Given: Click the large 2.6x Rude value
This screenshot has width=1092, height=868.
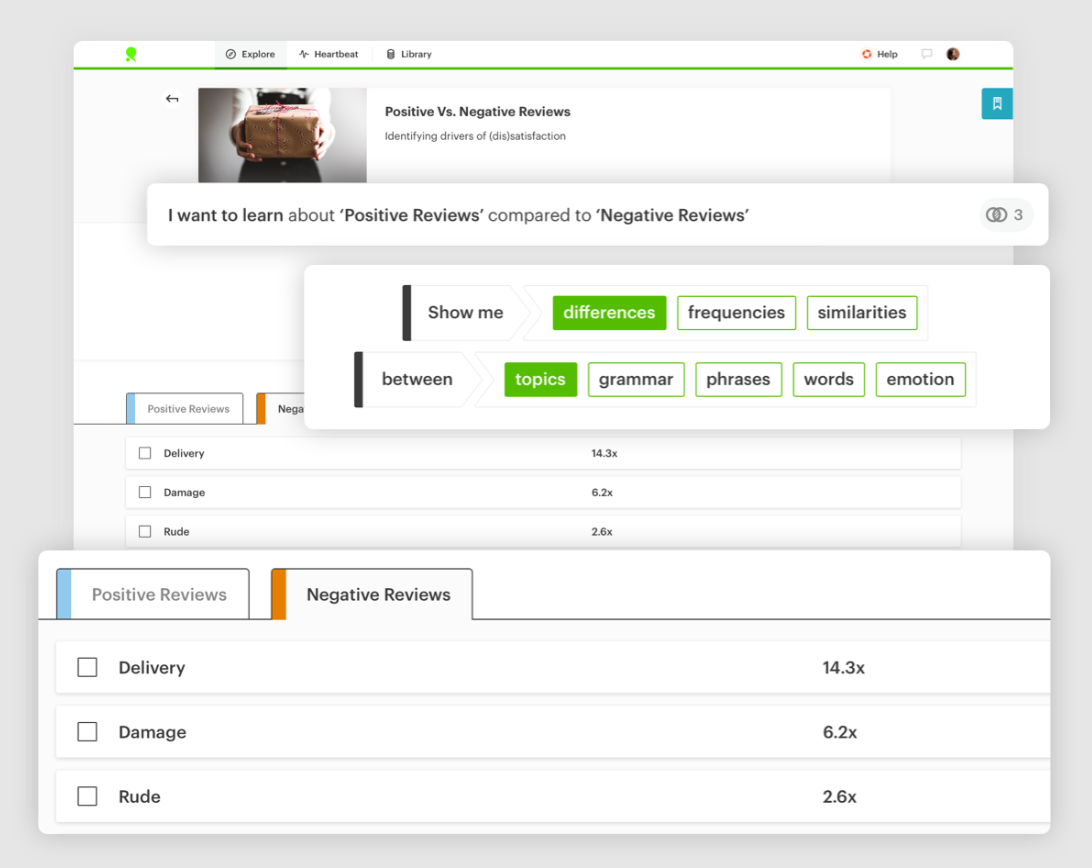Looking at the screenshot, I should click(x=839, y=797).
